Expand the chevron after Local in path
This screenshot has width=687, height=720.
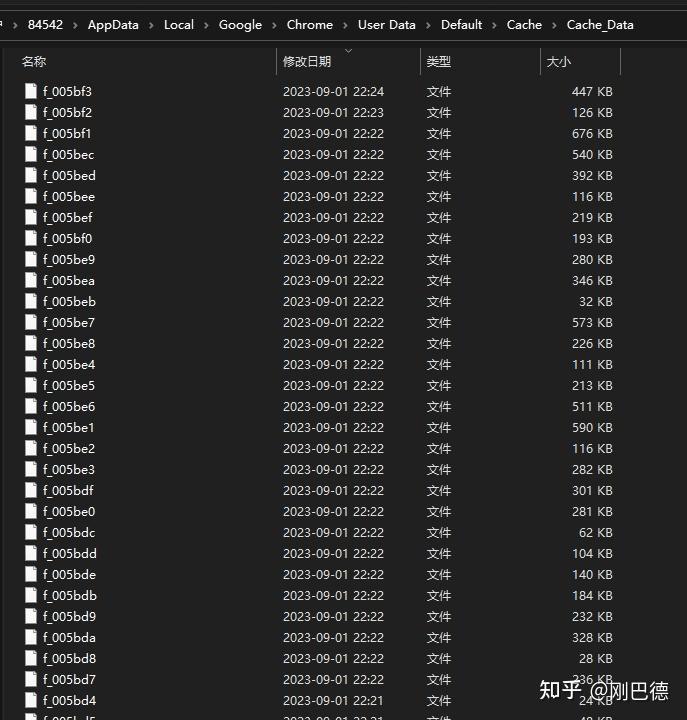click(206, 25)
